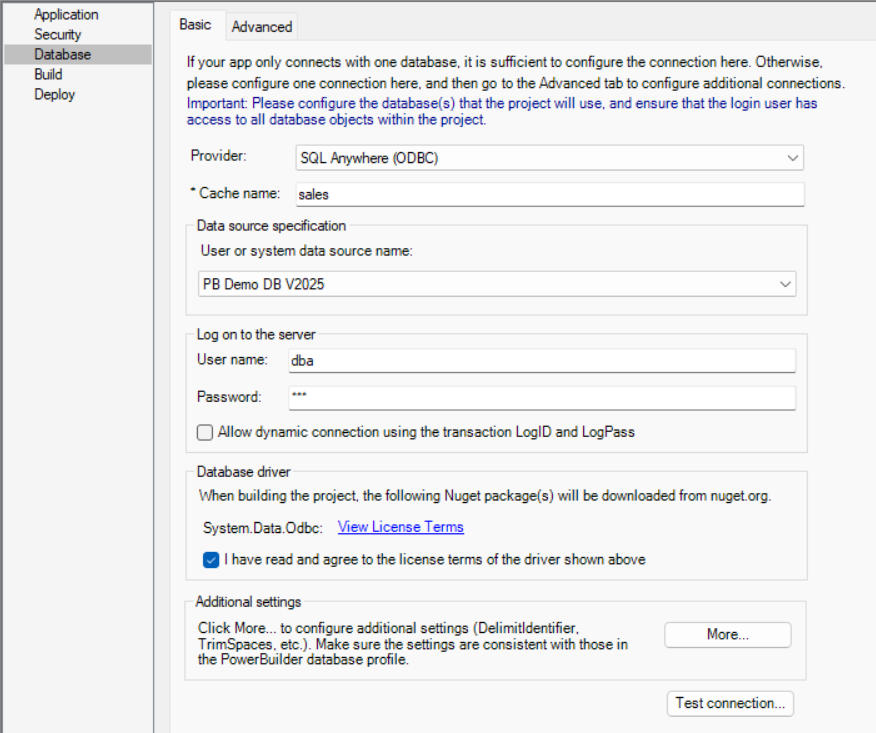This screenshot has width=876, height=733.
Task: Open the Provider dropdown showing SQL Anywhere
Action: [549, 158]
